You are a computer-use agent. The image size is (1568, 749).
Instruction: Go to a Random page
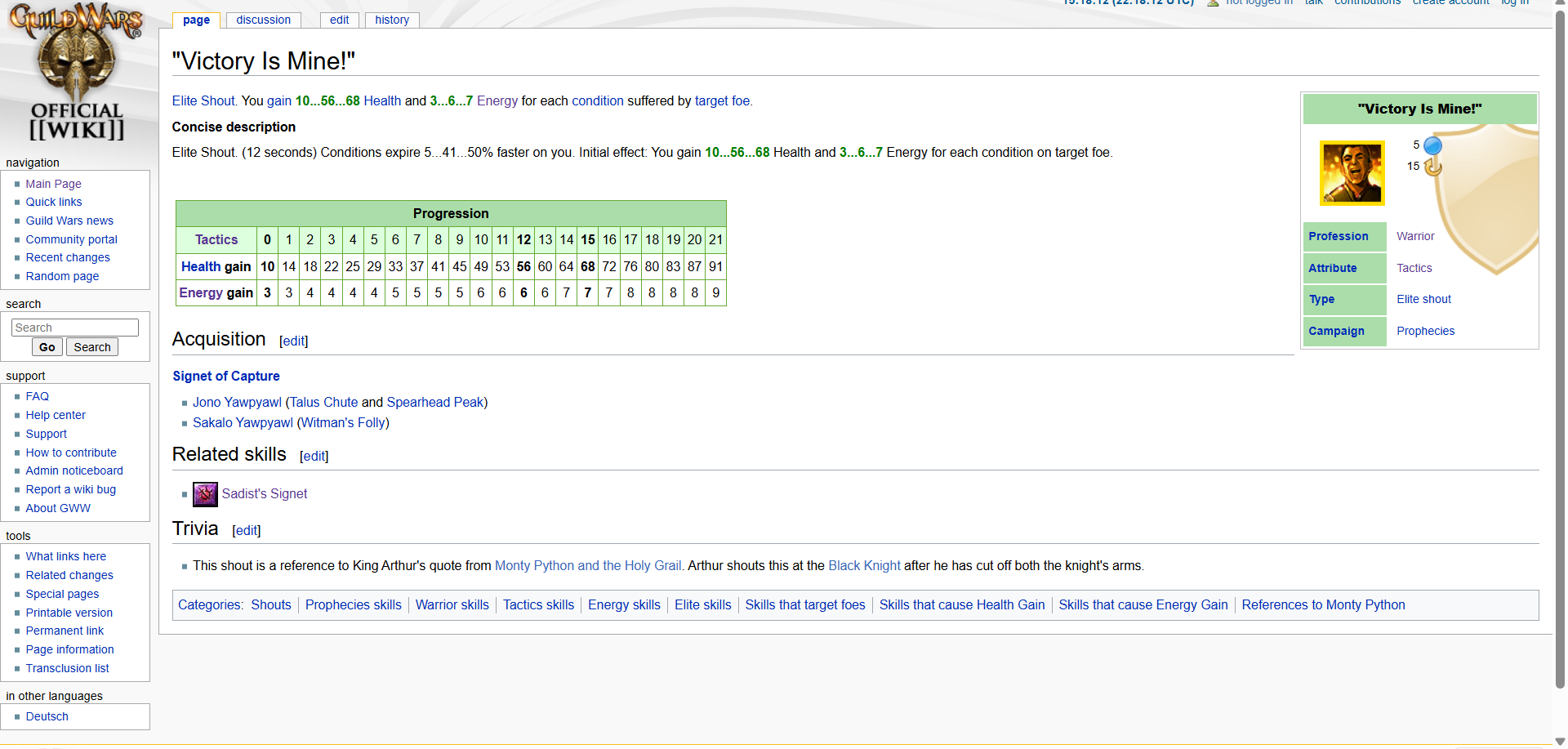click(x=62, y=276)
